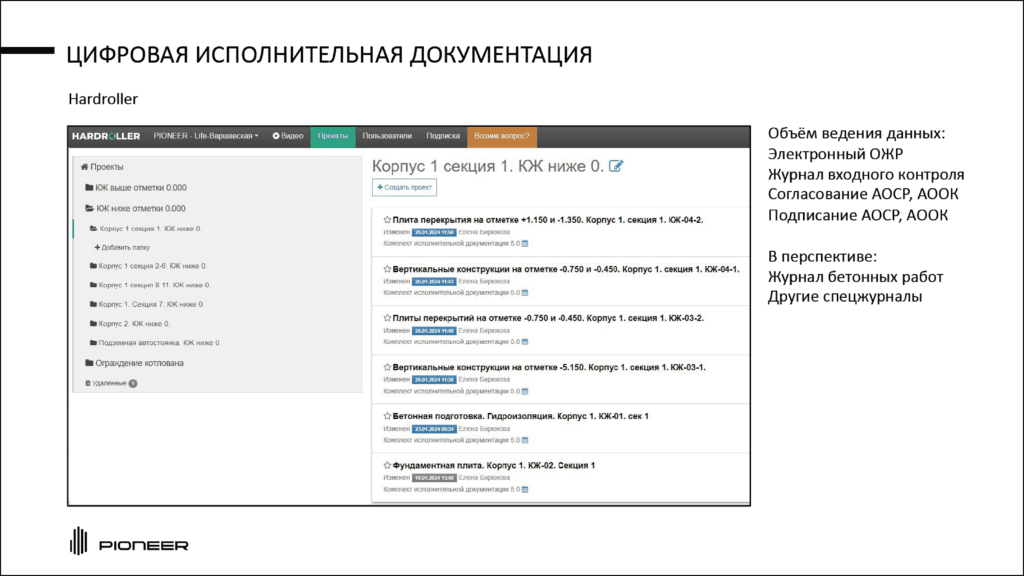The width and height of the screenshot is (1024, 576).
Task: Open the 'PIONEER - Life-Варшавская' dropdown
Action: tap(205, 135)
